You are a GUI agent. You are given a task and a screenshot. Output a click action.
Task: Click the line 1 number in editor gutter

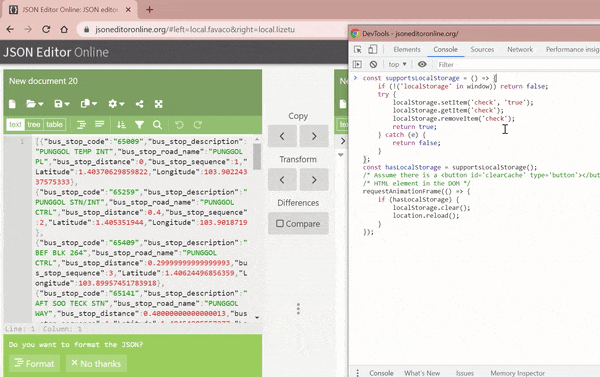pyautogui.click(x=22, y=141)
